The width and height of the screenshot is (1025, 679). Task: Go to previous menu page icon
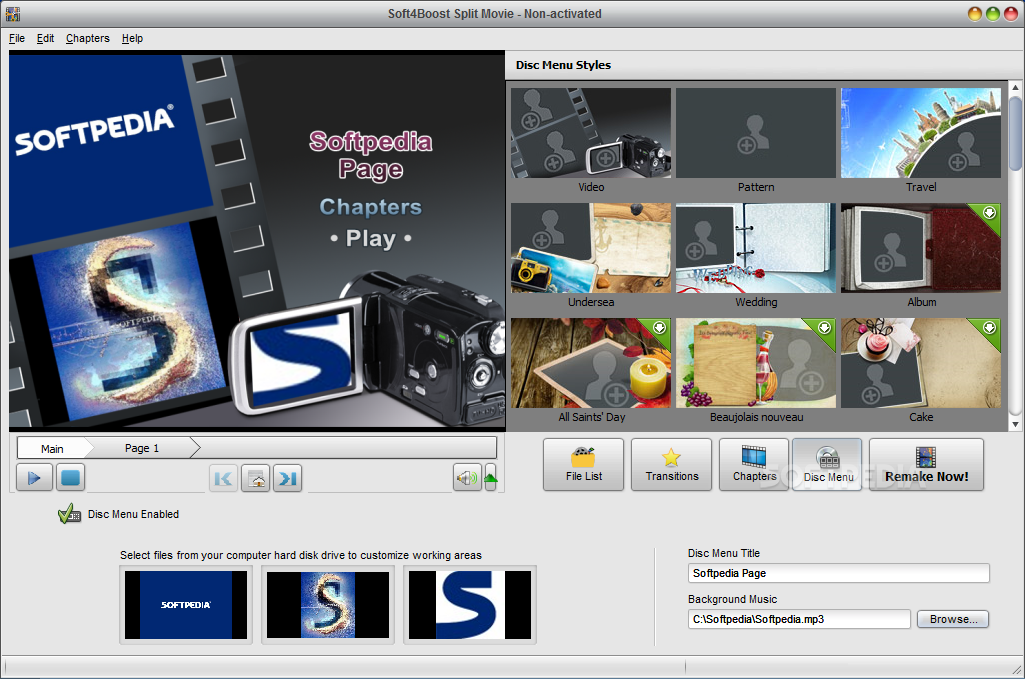pyautogui.click(x=223, y=479)
